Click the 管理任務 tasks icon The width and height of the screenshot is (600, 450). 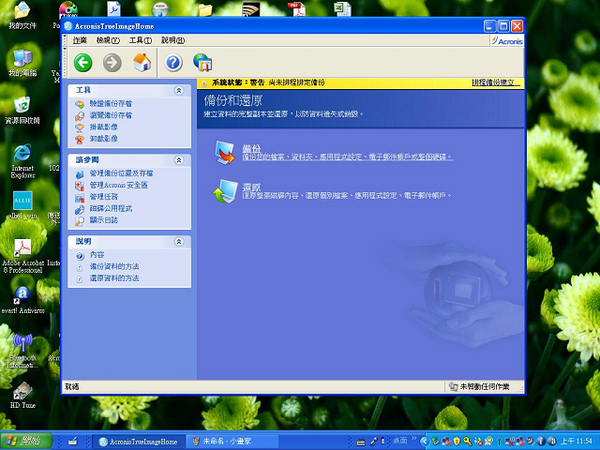(x=80, y=197)
